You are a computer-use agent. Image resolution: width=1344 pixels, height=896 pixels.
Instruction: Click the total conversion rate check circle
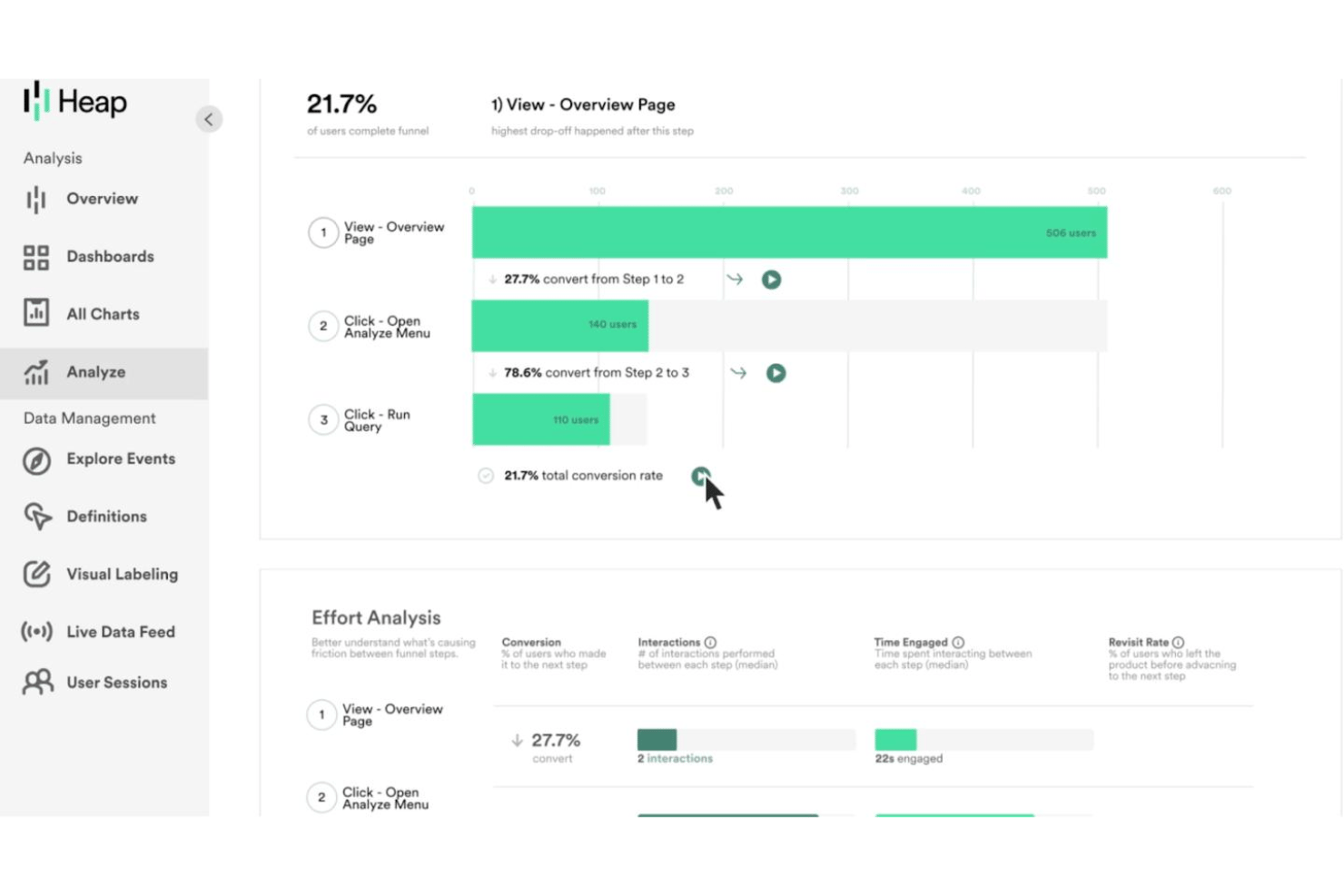(x=486, y=476)
